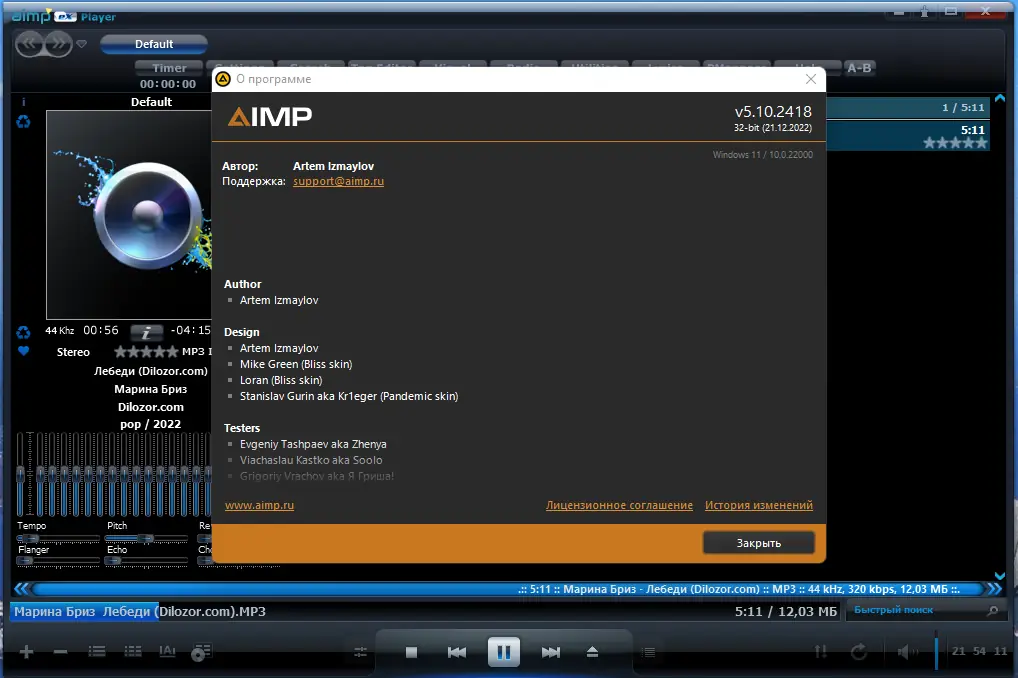Adjust the vertical blue volume bar

(936, 651)
